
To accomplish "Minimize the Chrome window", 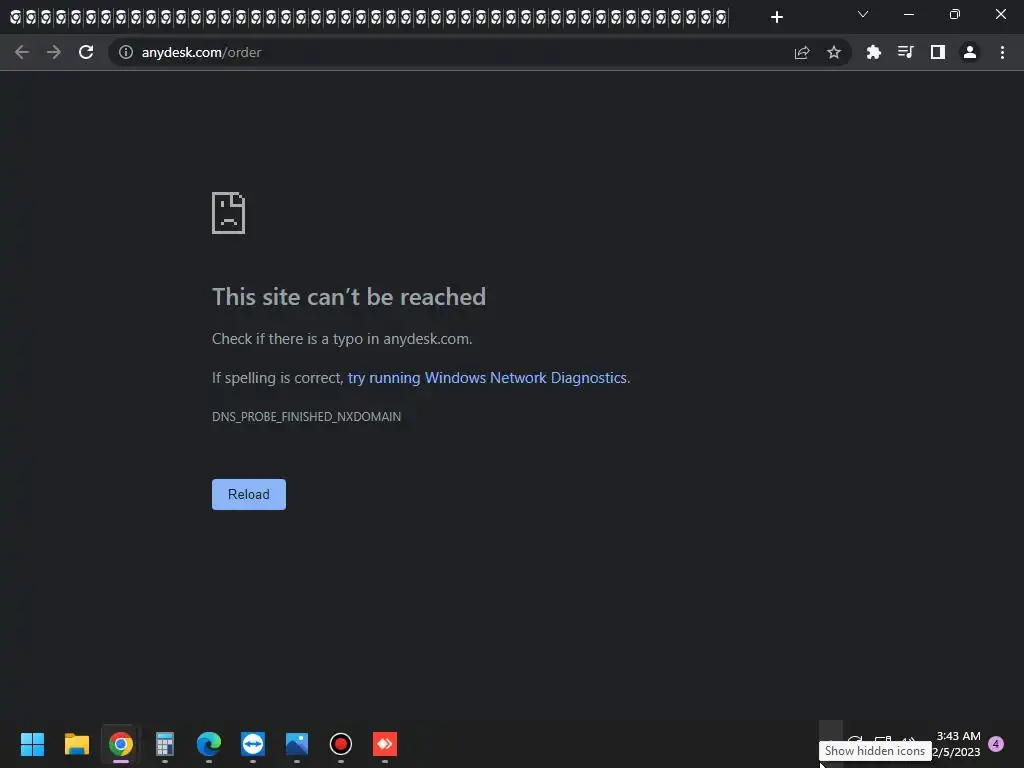I will click(908, 14).
